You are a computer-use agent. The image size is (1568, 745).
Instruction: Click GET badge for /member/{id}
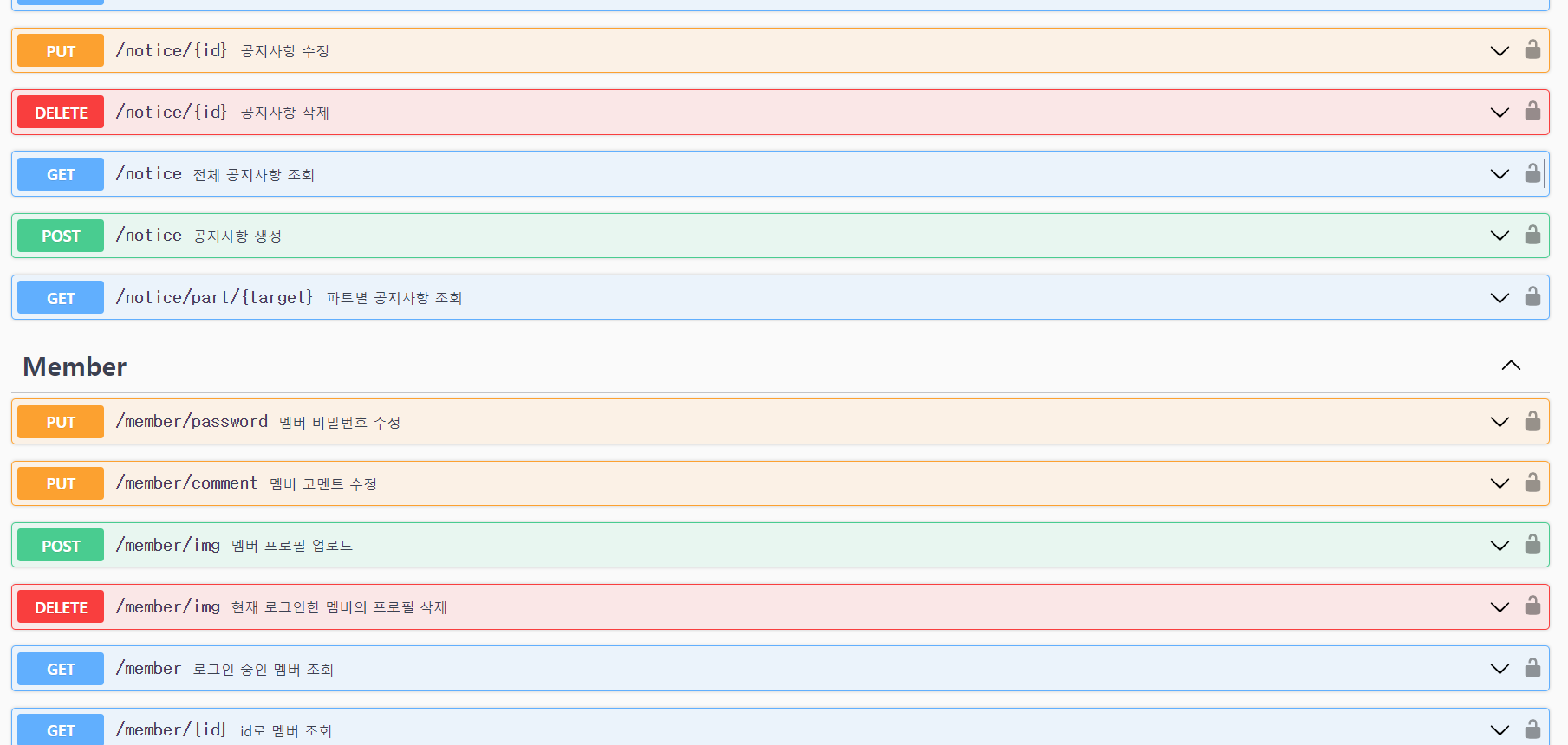pos(61,729)
